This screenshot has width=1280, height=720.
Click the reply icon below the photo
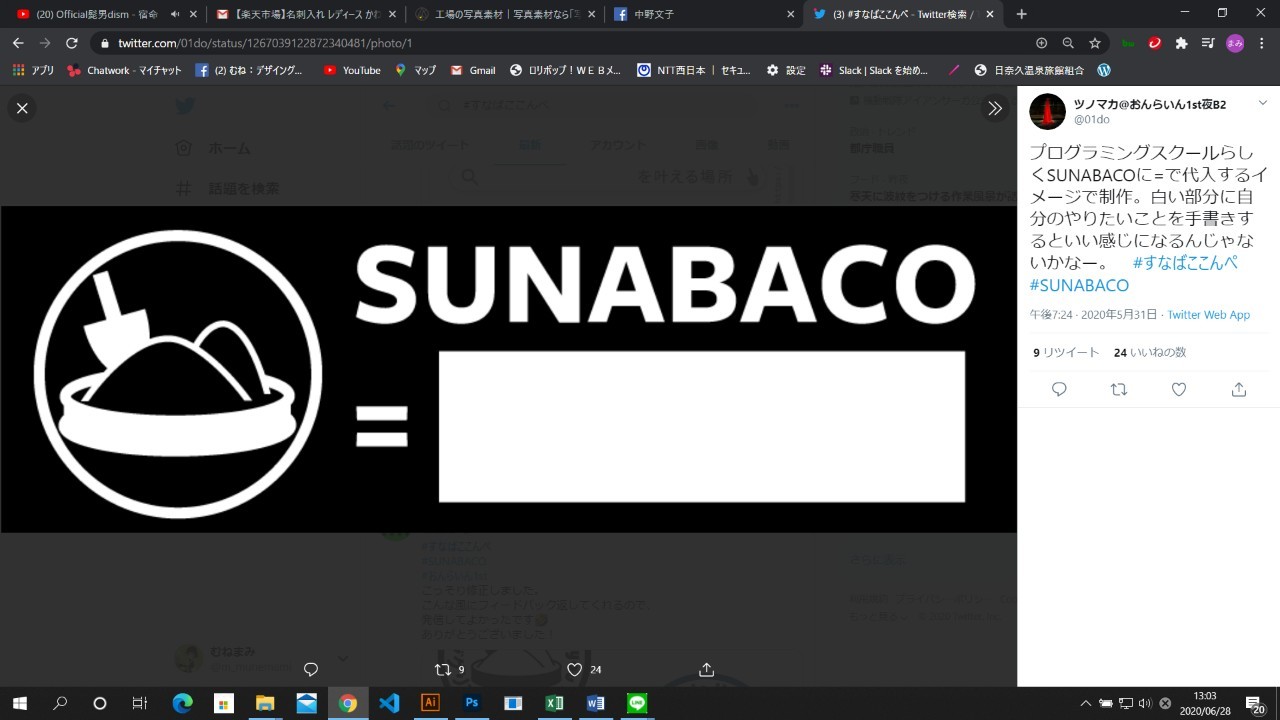click(311, 669)
